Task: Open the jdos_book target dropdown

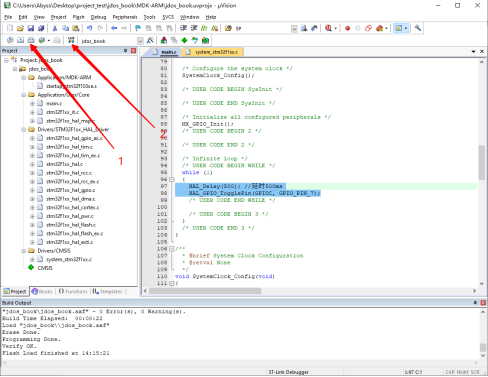Action: point(140,41)
